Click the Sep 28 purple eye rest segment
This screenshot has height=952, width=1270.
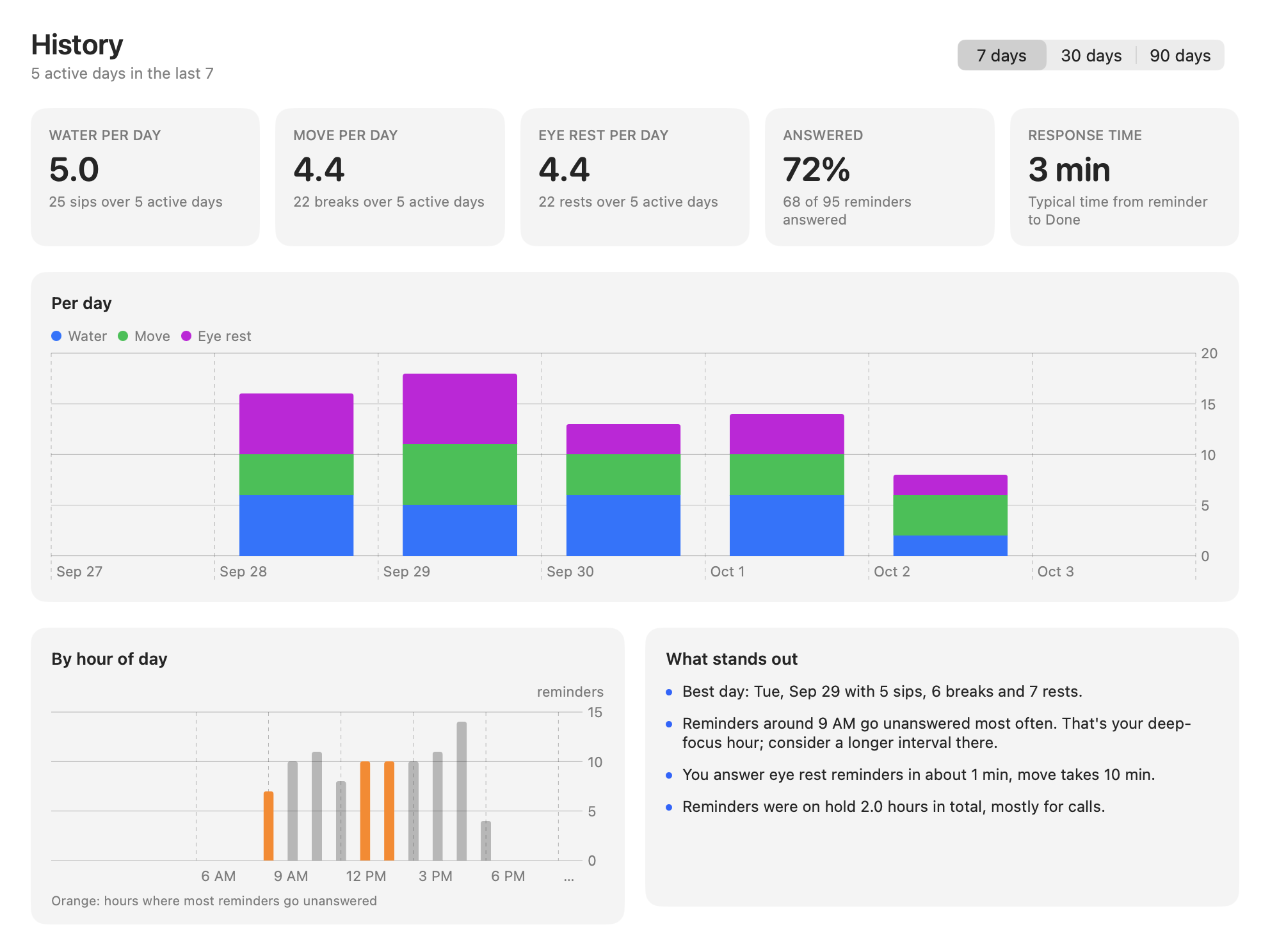[296, 424]
